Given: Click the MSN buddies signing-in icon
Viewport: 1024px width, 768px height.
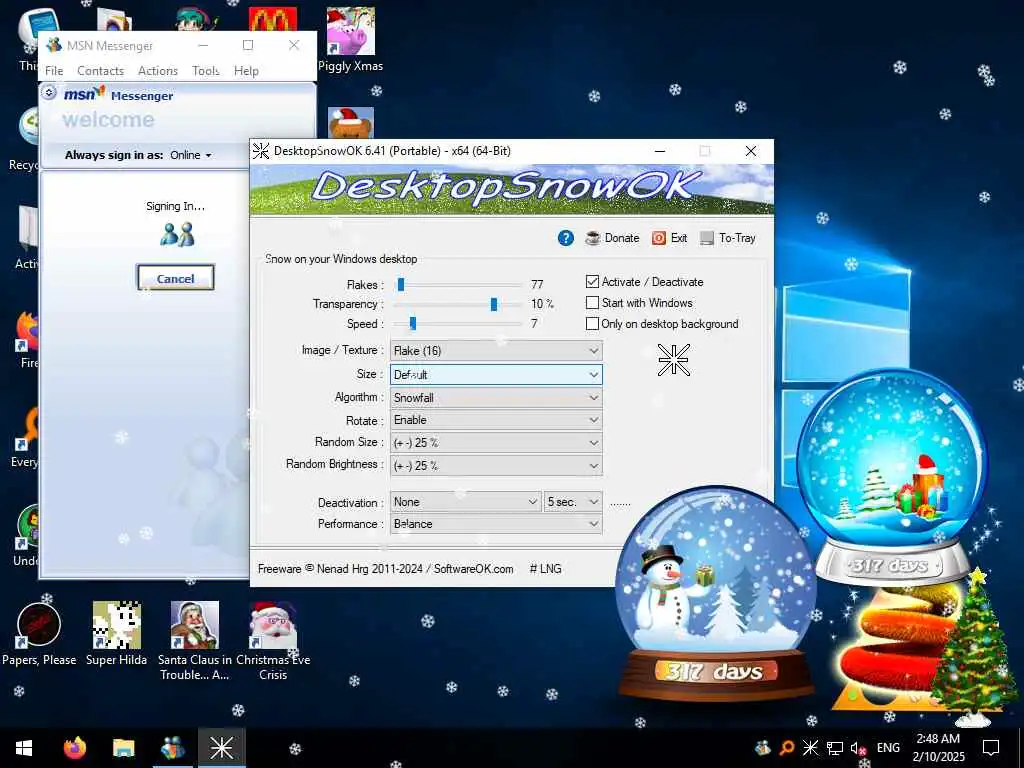Looking at the screenshot, I should [177, 234].
